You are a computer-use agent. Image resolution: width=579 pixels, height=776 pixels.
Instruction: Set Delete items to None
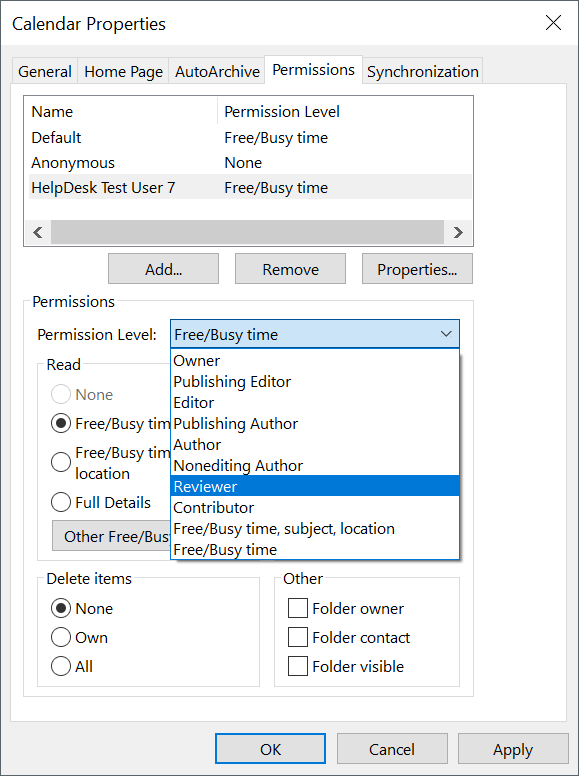click(61, 608)
